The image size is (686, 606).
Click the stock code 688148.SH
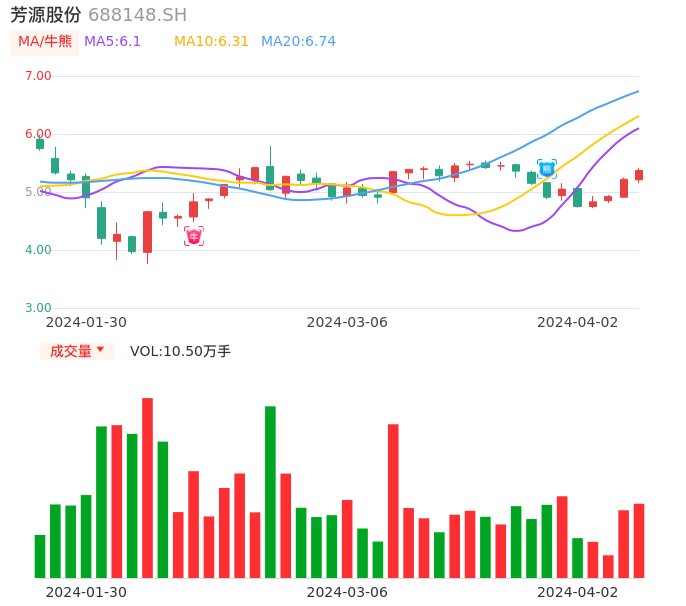pos(137,15)
